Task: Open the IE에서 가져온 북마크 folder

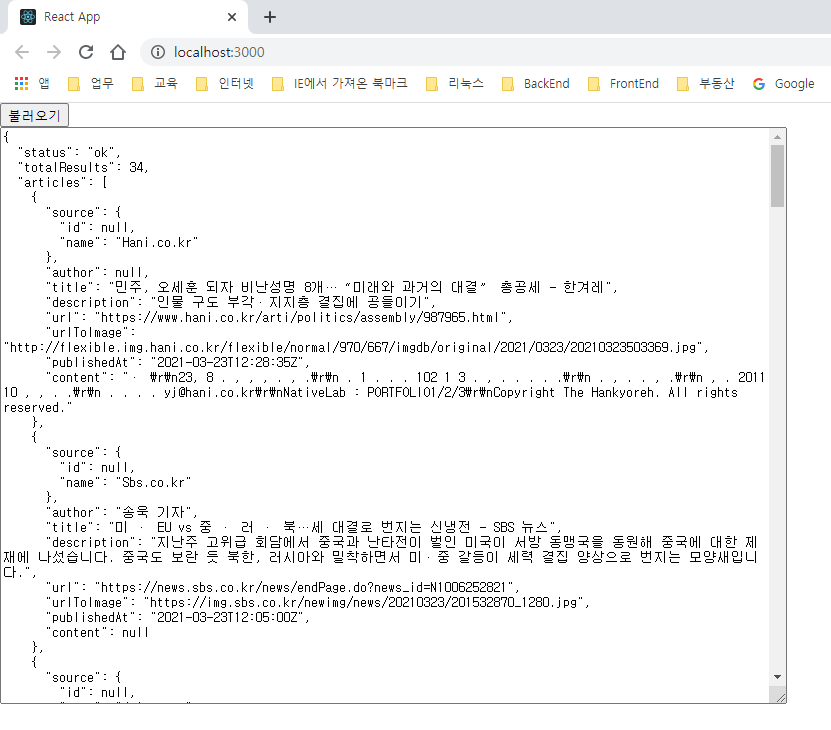Action: click(340, 83)
